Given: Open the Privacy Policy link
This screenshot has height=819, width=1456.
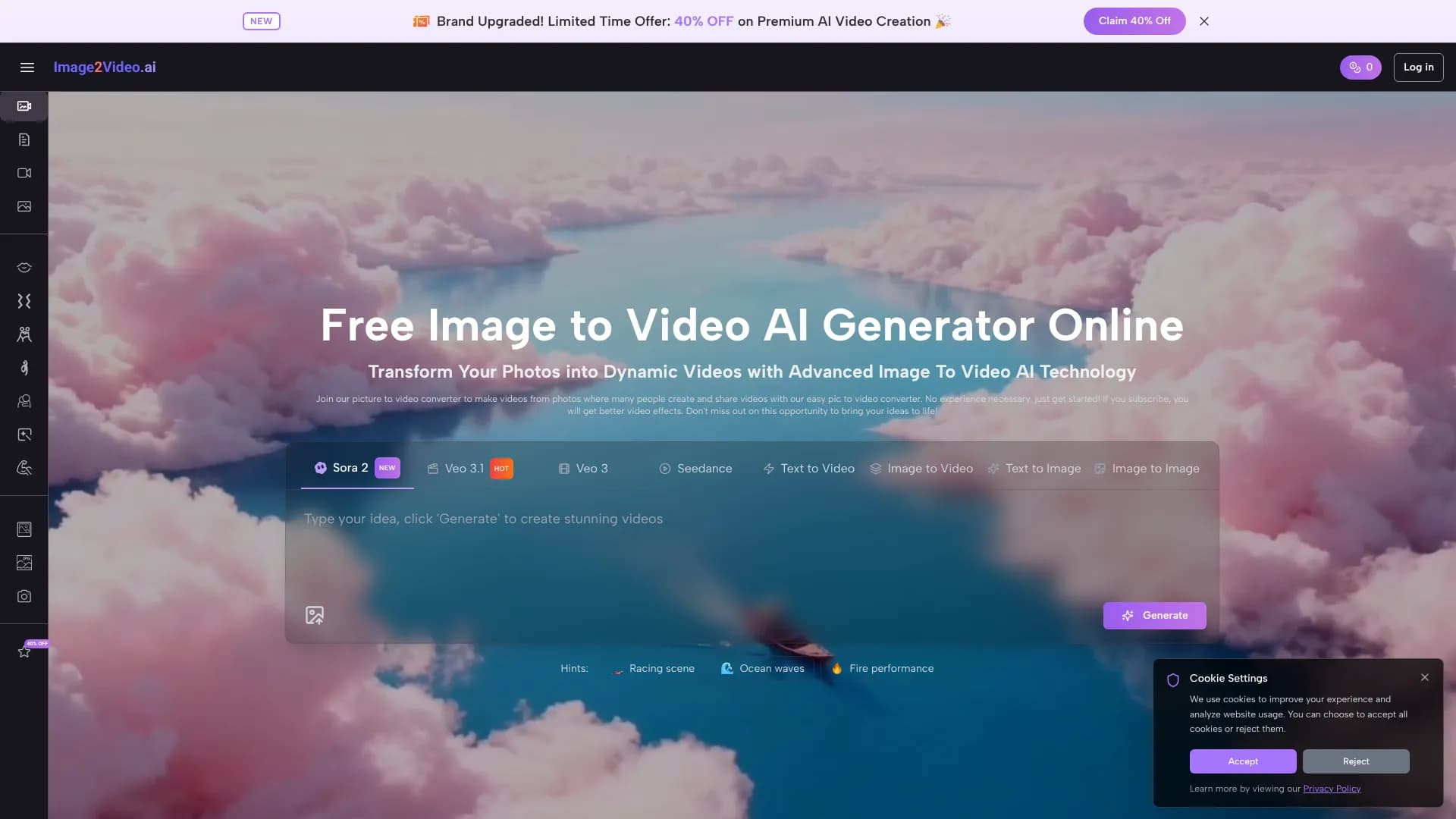Looking at the screenshot, I should pyautogui.click(x=1331, y=788).
